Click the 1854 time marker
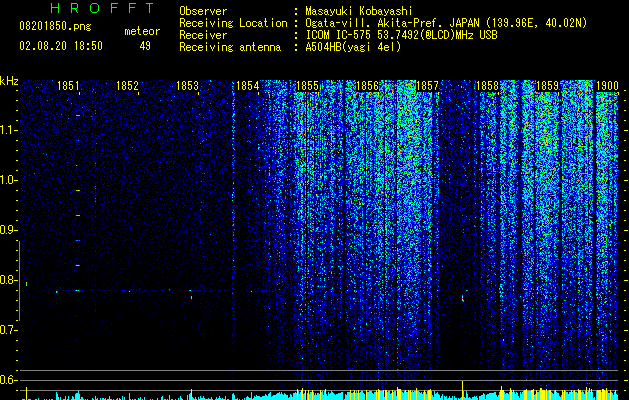 248,86
